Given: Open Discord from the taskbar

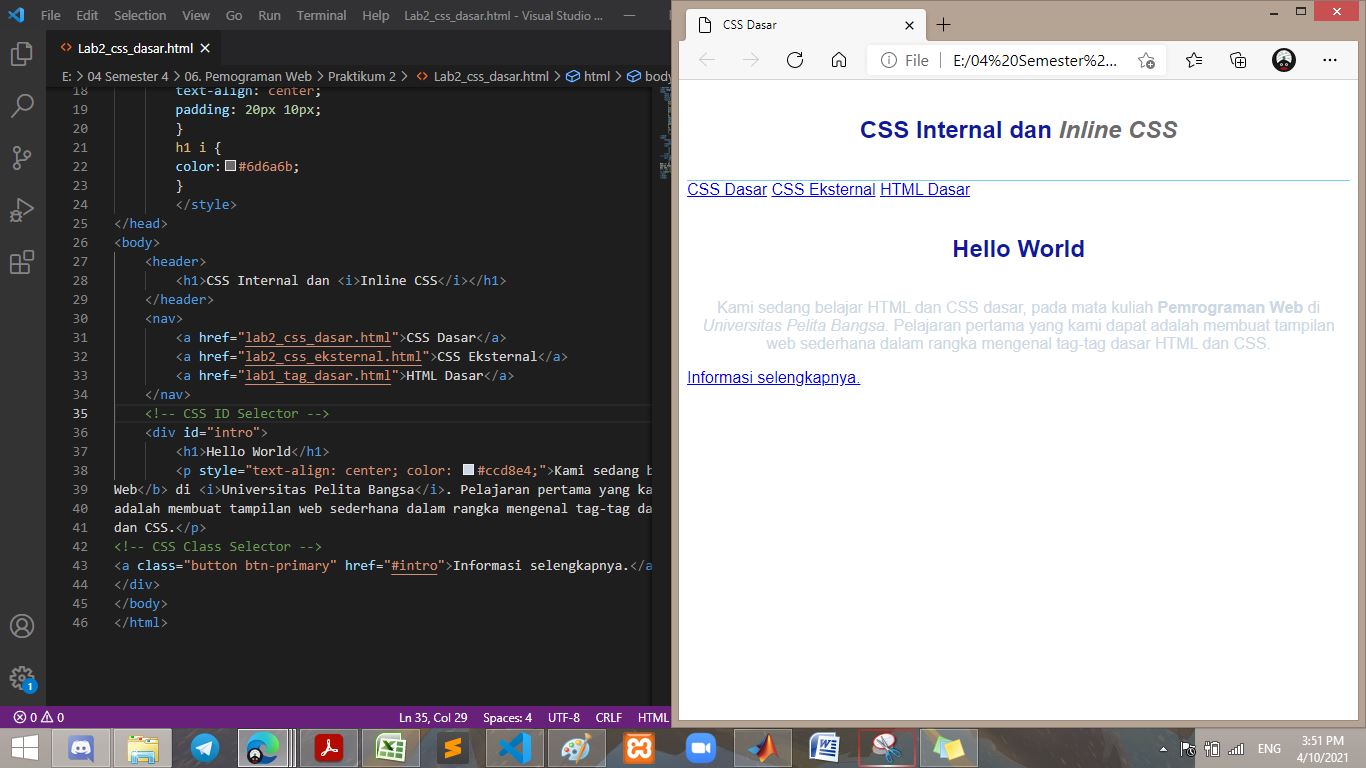Looking at the screenshot, I should 81,747.
